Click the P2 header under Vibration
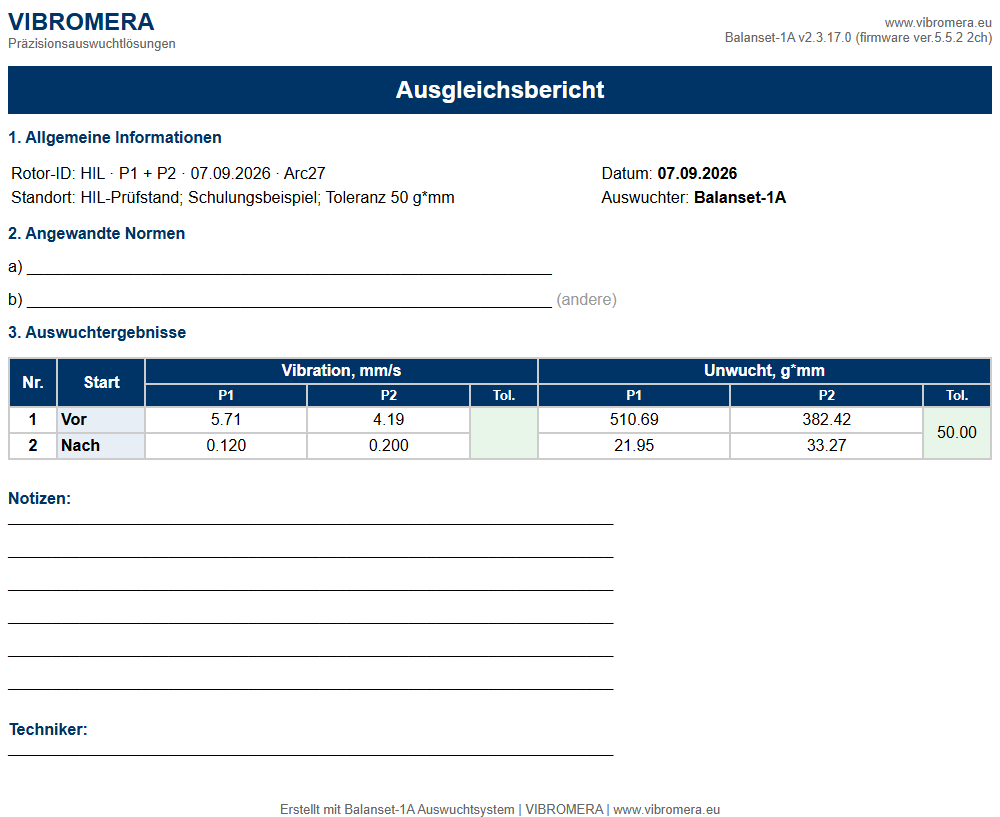Viewport: 1000px width, 817px height. click(388, 395)
